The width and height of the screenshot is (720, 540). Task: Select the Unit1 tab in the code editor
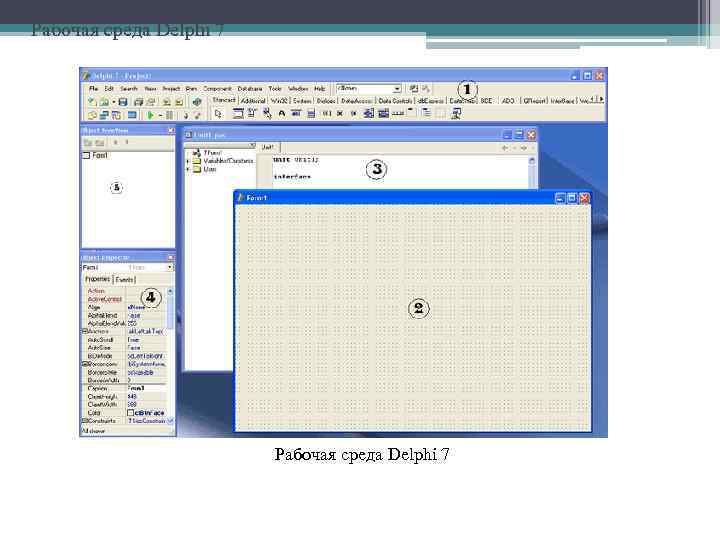tap(268, 147)
